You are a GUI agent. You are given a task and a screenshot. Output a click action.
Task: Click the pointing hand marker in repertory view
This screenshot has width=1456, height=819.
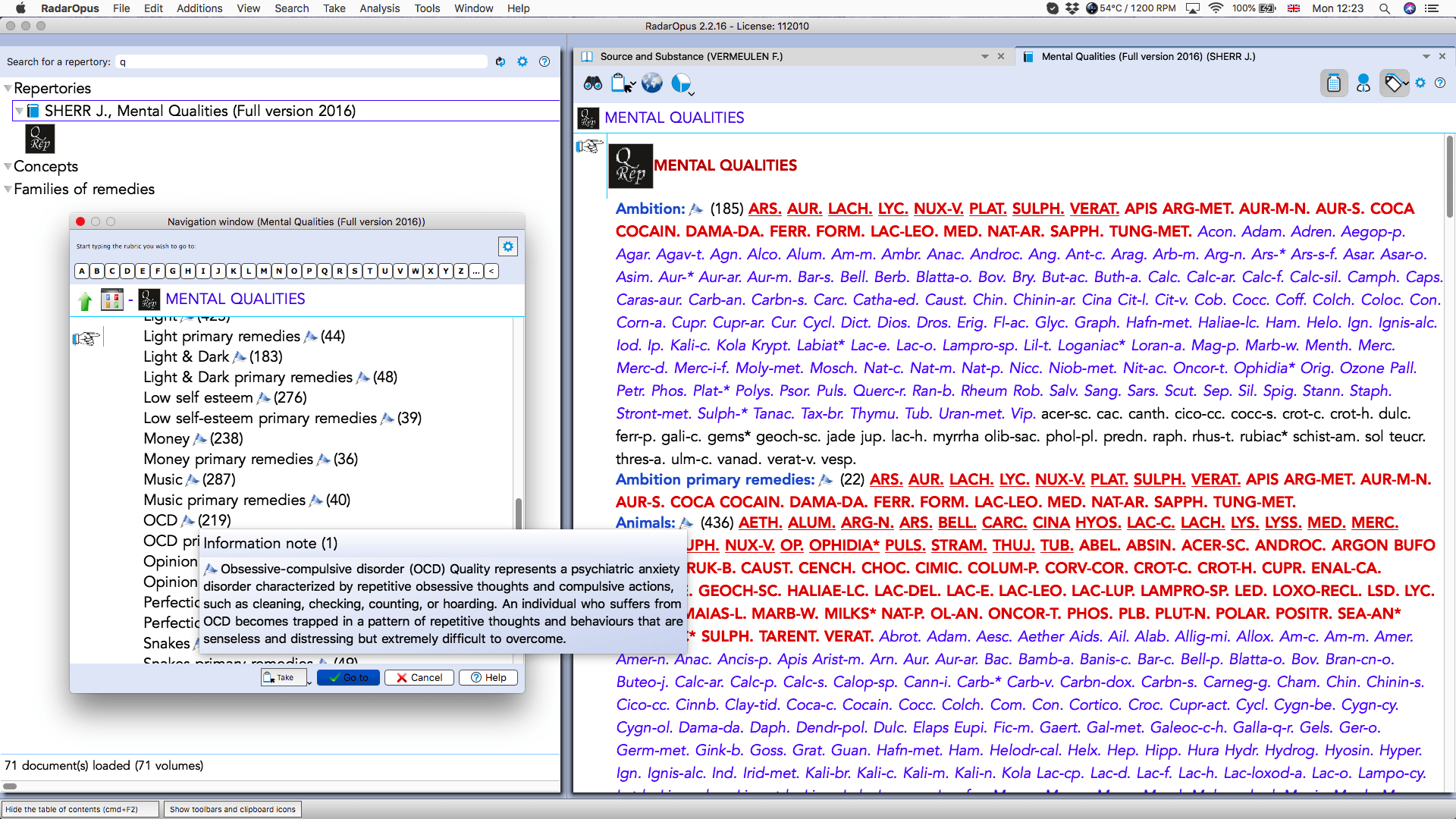[589, 146]
